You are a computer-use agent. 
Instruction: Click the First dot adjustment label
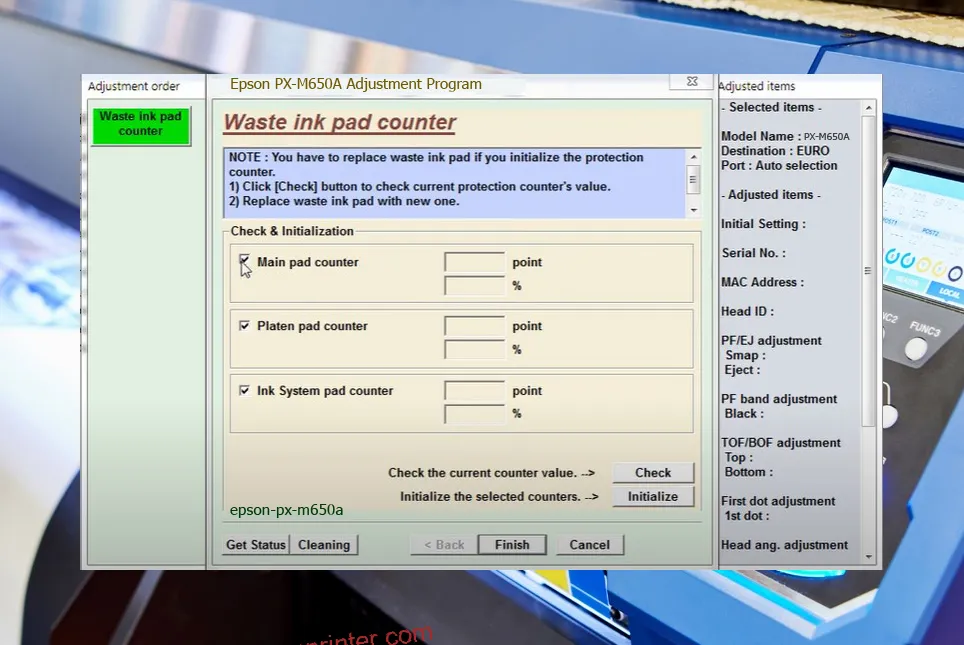click(778, 501)
